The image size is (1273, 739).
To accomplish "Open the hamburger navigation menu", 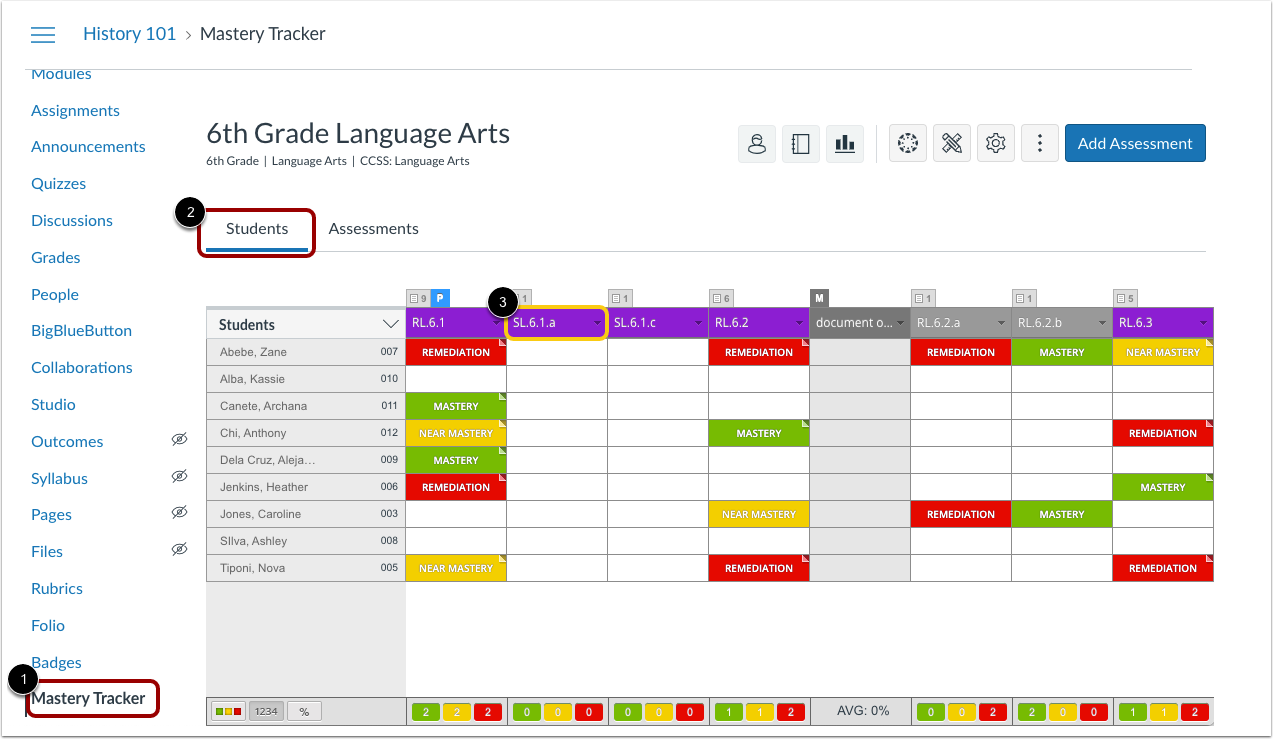I will click(43, 34).
